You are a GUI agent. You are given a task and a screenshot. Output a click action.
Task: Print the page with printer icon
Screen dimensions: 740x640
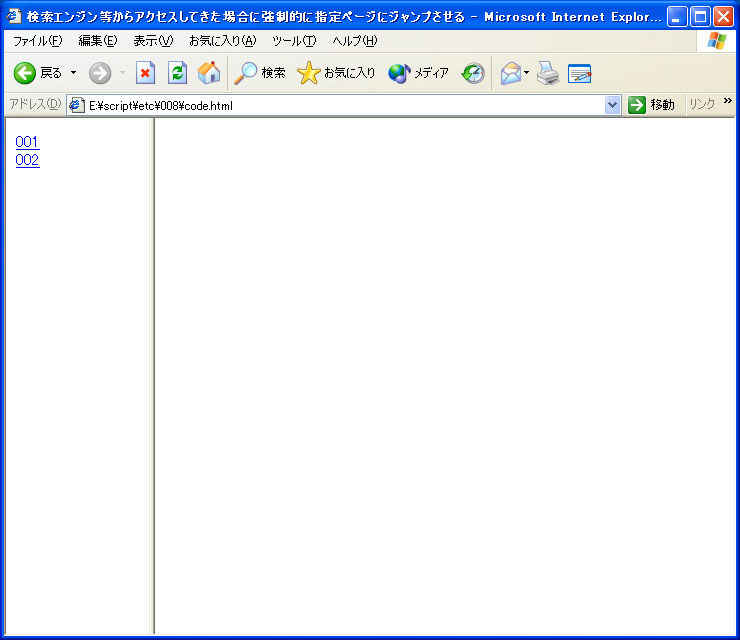coord(547,73)
